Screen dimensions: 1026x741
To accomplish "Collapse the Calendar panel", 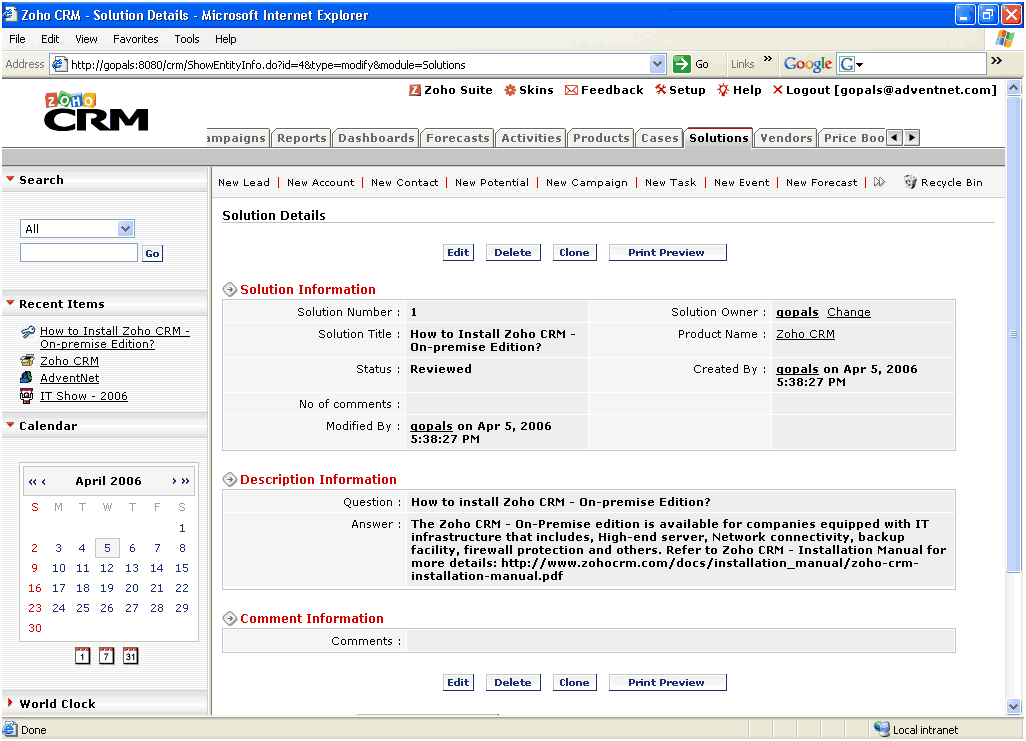I will [x=10, y=425].
